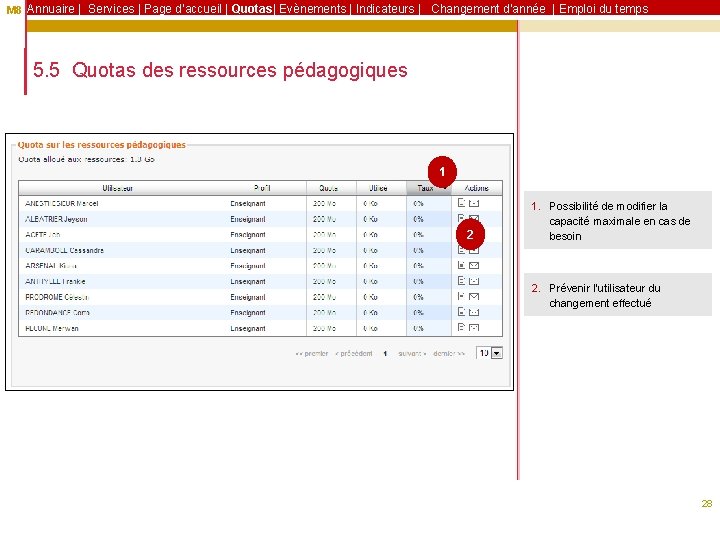The image size is (720, 540).
Task: Click the 'Quota alloué aux ressources' text
Action: point(86,159)
